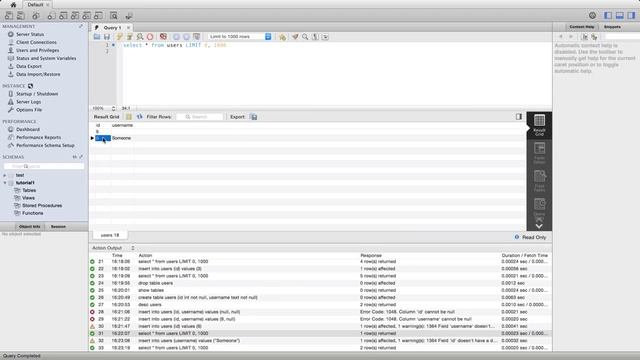Image resolution: width=640 pixels, height=360 pixels.
Task: Toggle auto-commit mode
Action: tap(197, 37)
